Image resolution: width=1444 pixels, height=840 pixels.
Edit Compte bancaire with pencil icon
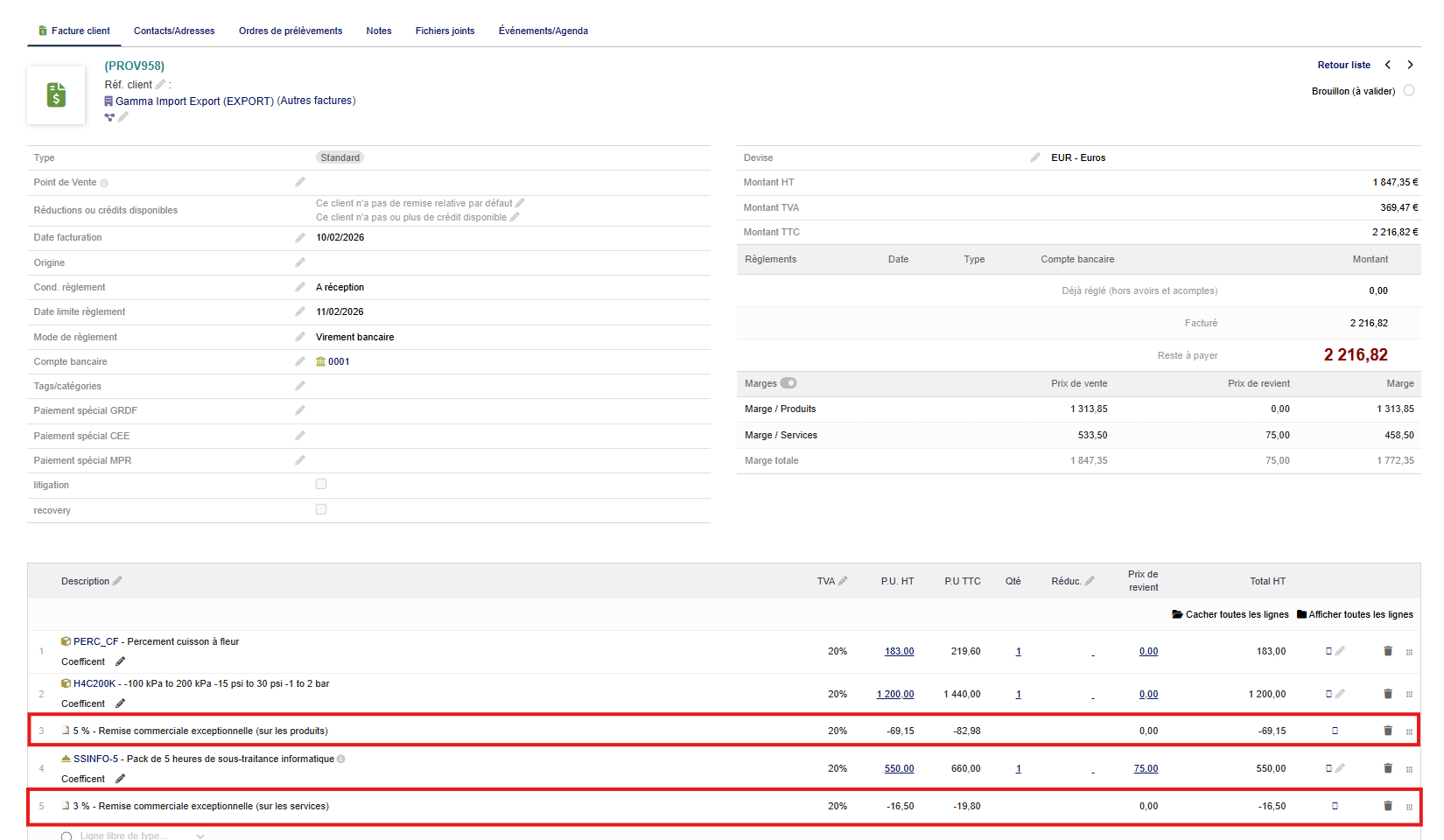(300, 361)
